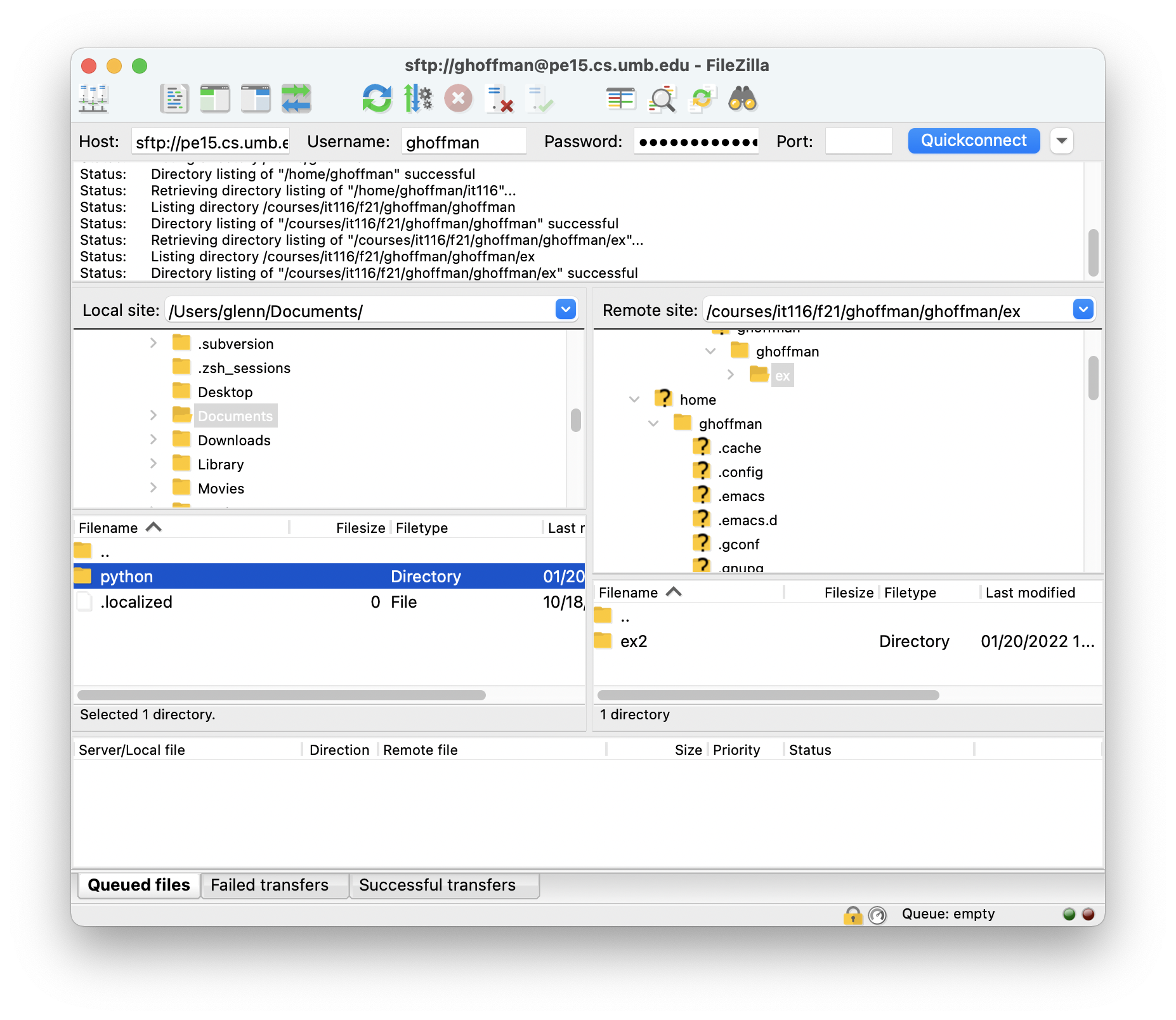Select the .localized file
1176x1020 pixels.
(329, 602)
